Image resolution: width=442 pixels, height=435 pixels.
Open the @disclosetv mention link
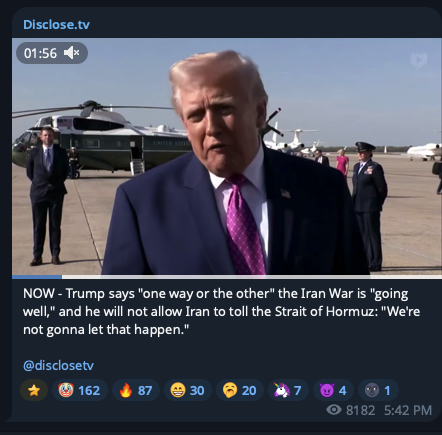(x=58, y=365)
